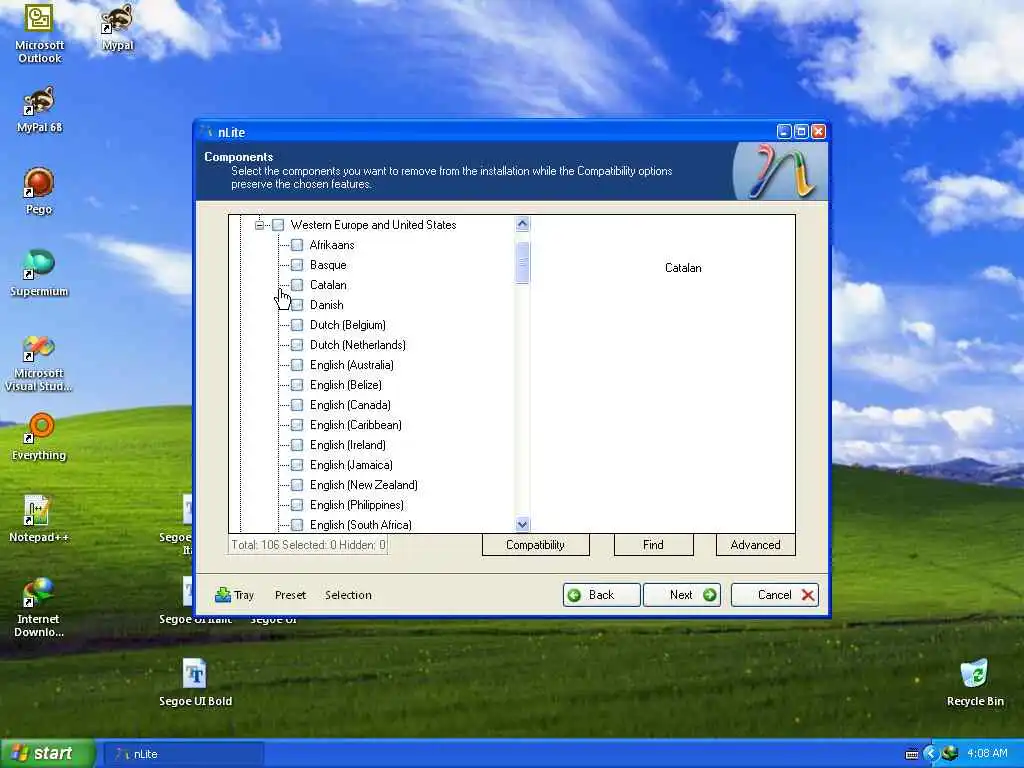Click the nLite taskbar button
1024x768 pixels.
(184, 754)
